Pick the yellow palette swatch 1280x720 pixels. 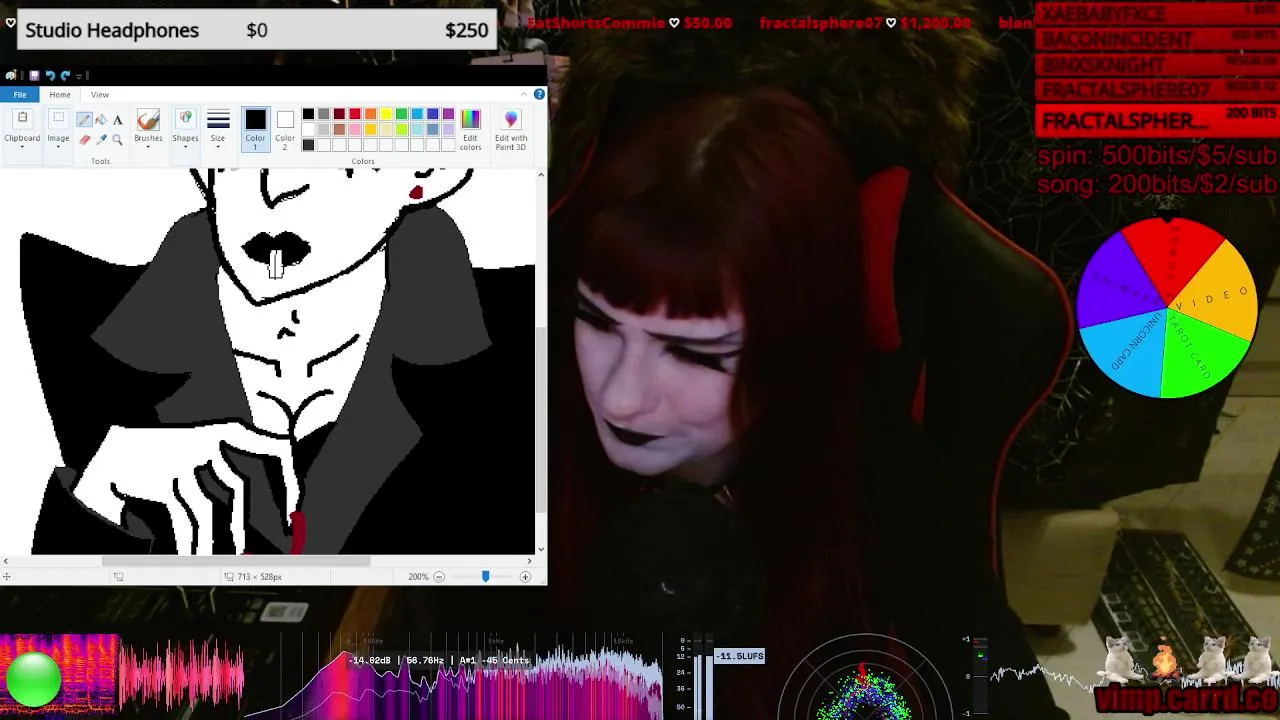point(386,114)
